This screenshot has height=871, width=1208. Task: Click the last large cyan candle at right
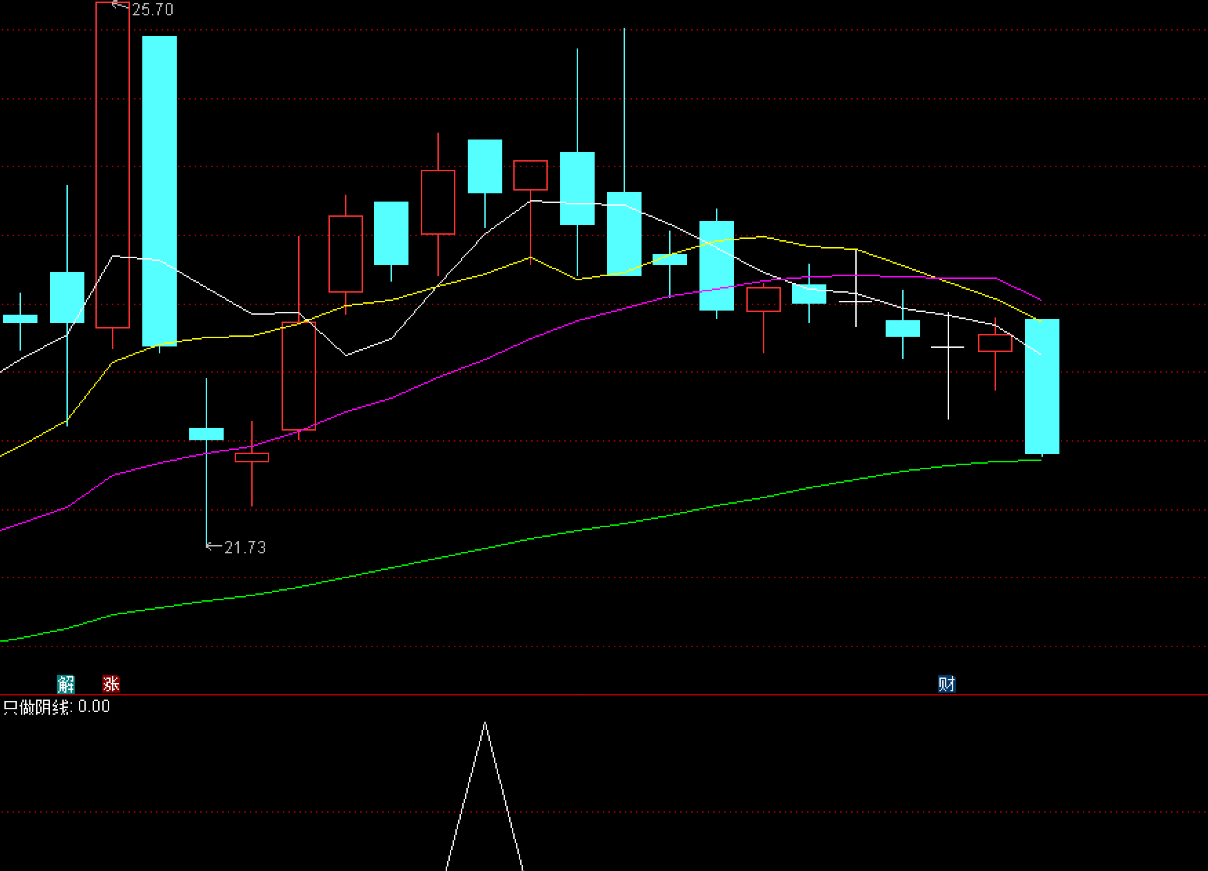[1042, 386]
